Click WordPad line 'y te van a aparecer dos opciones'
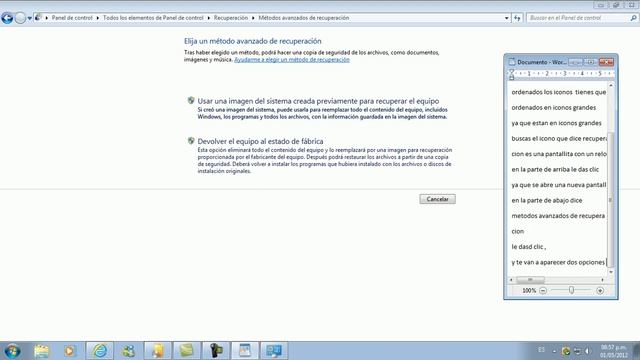Screen dimensions: 640x360 point(558,262)
